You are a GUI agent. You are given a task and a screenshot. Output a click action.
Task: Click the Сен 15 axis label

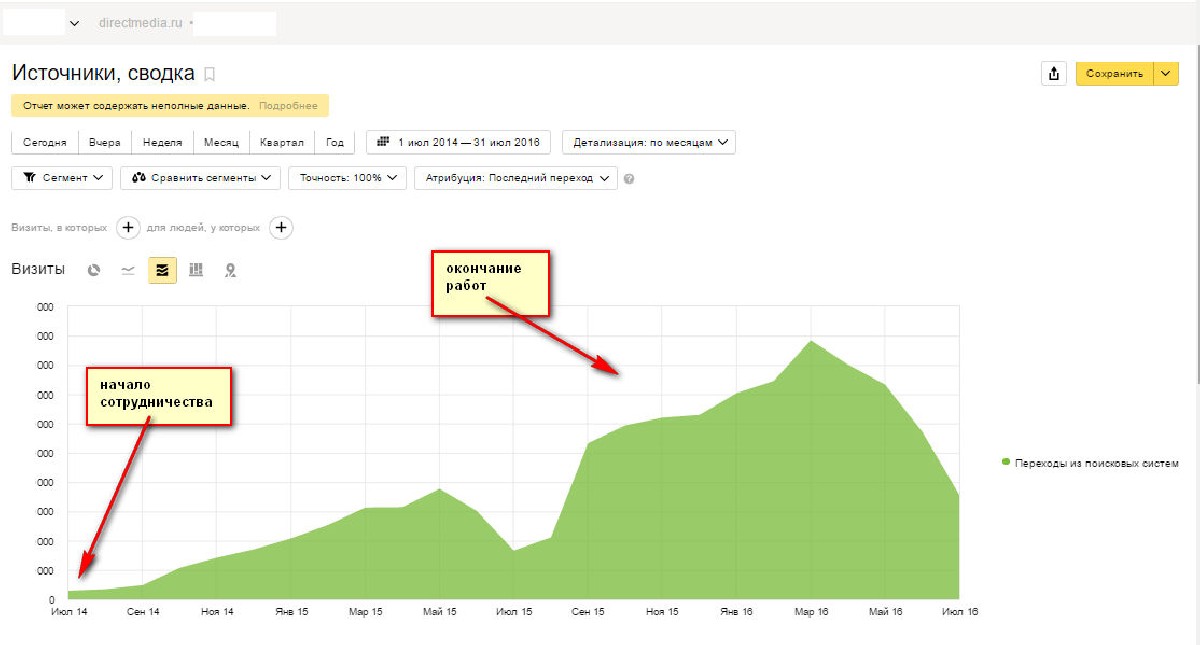tap(588, 612)
